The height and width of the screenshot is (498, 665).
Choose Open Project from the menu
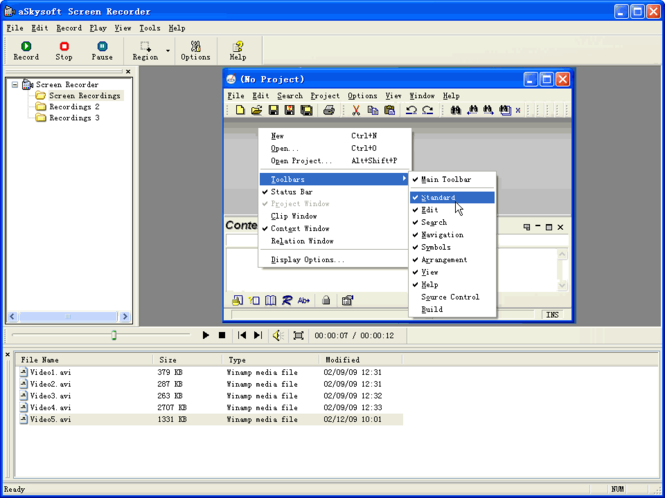334,161
